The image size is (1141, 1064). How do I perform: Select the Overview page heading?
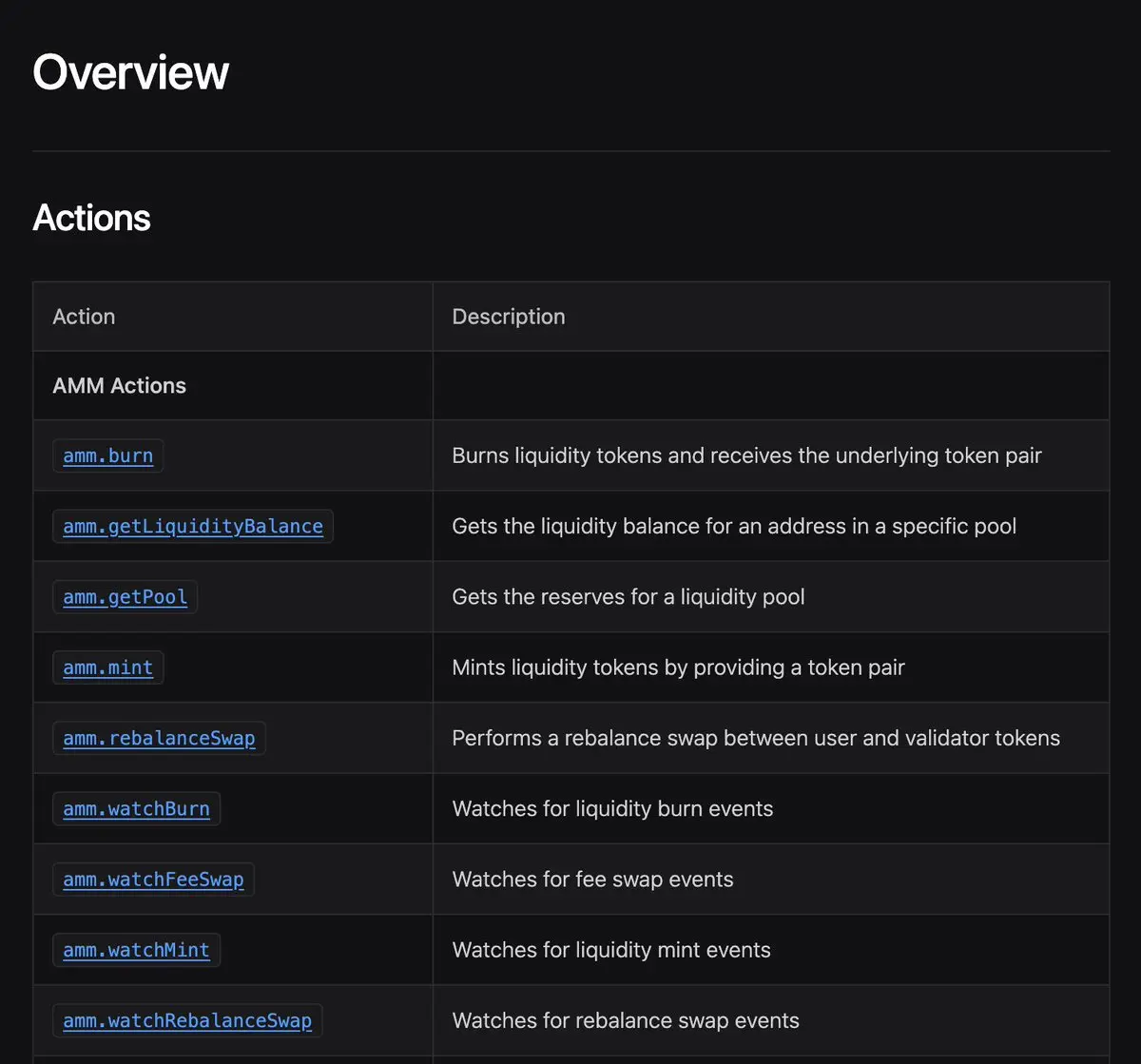point(131,72)
